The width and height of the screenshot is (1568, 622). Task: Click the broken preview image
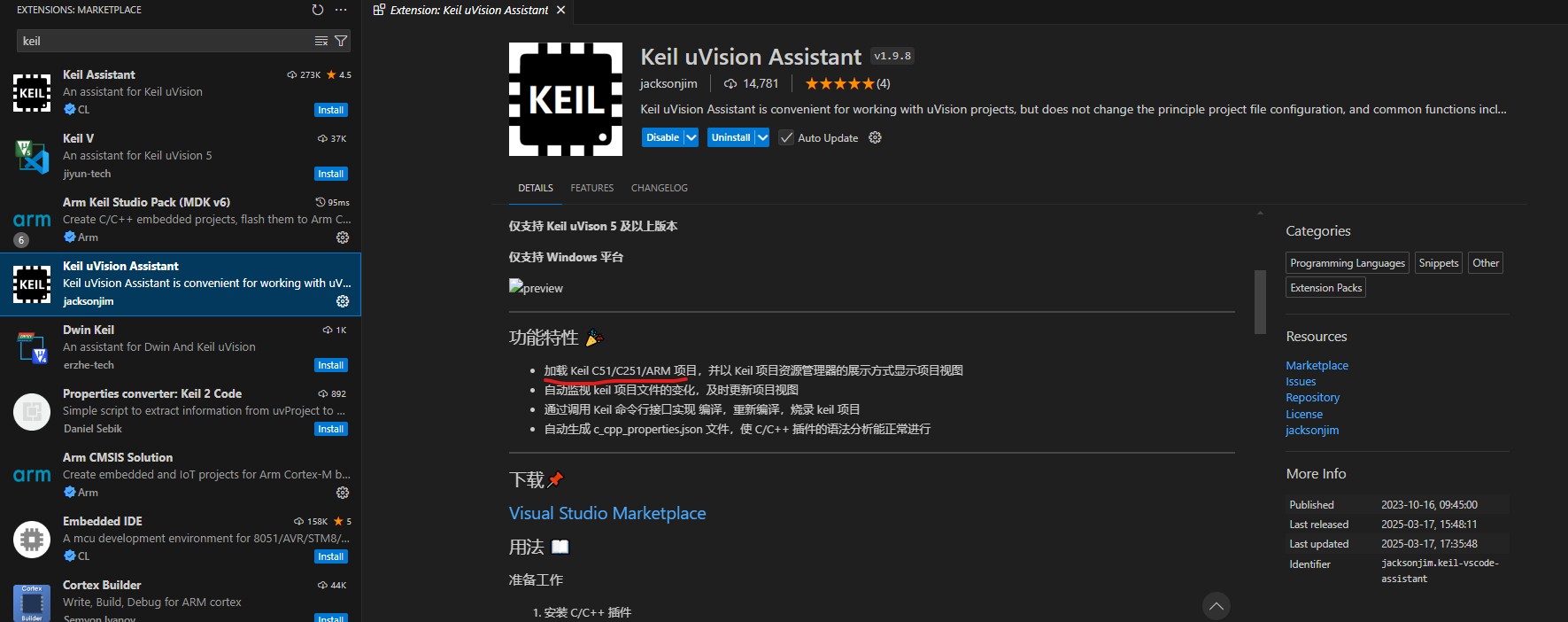pyautogui.click(x=536, y=287)
